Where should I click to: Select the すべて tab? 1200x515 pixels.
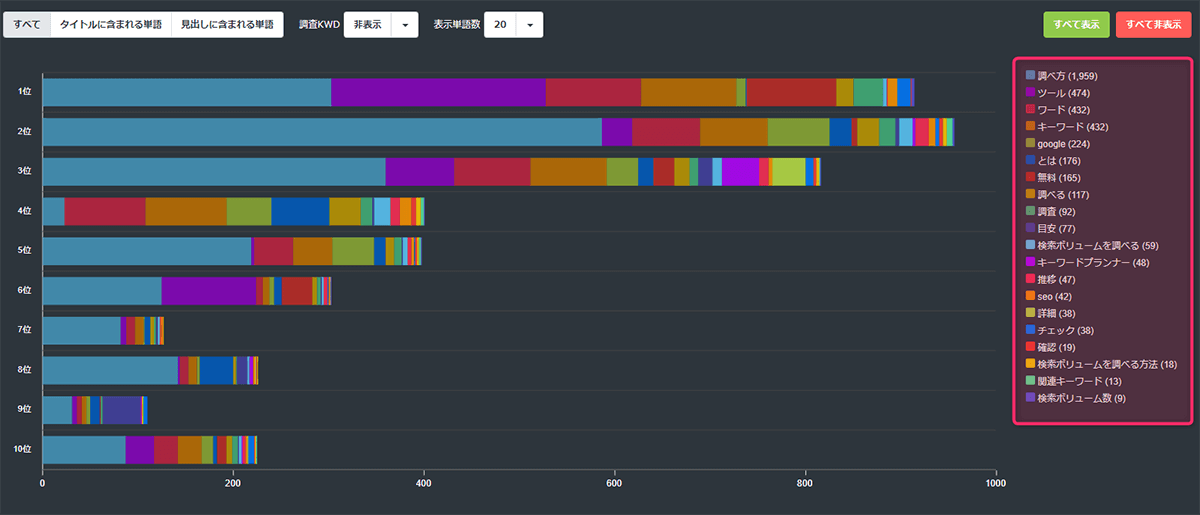tap(27, 25)
